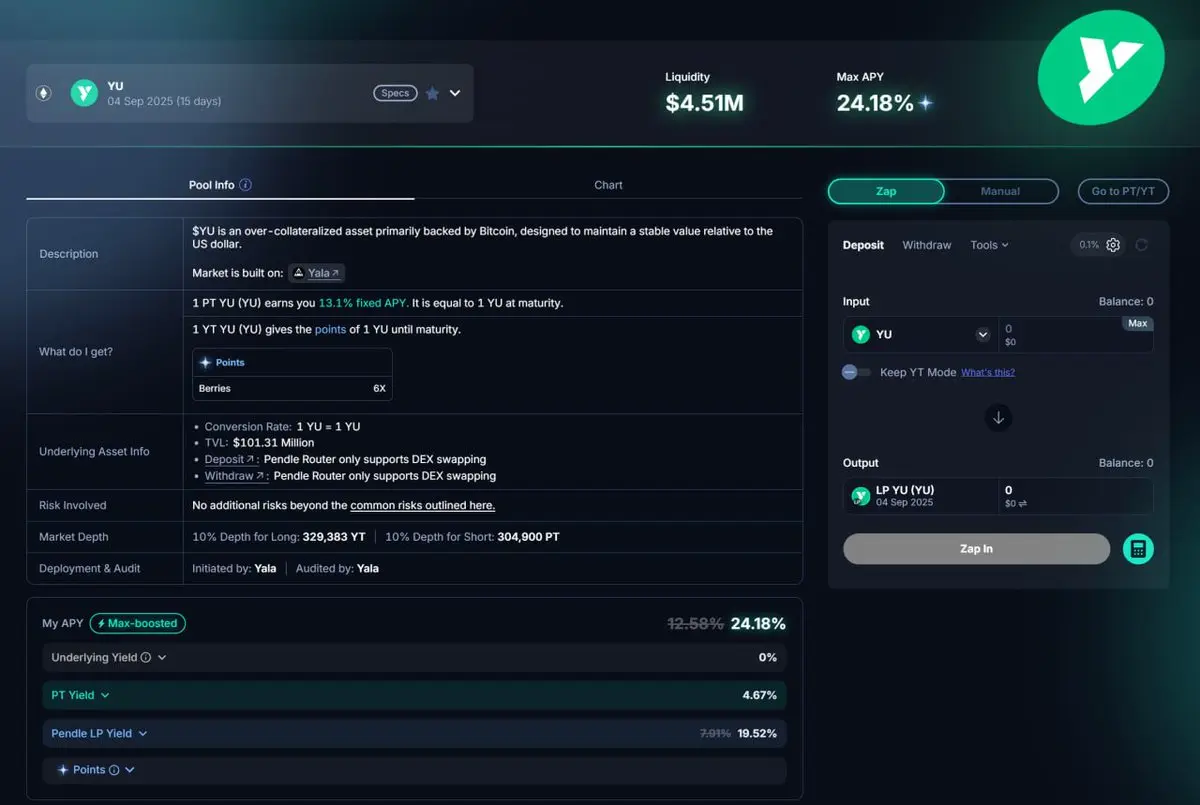Expand the YU market selector chevron
The image size is (1200, 805).
(x=455, y=93)
